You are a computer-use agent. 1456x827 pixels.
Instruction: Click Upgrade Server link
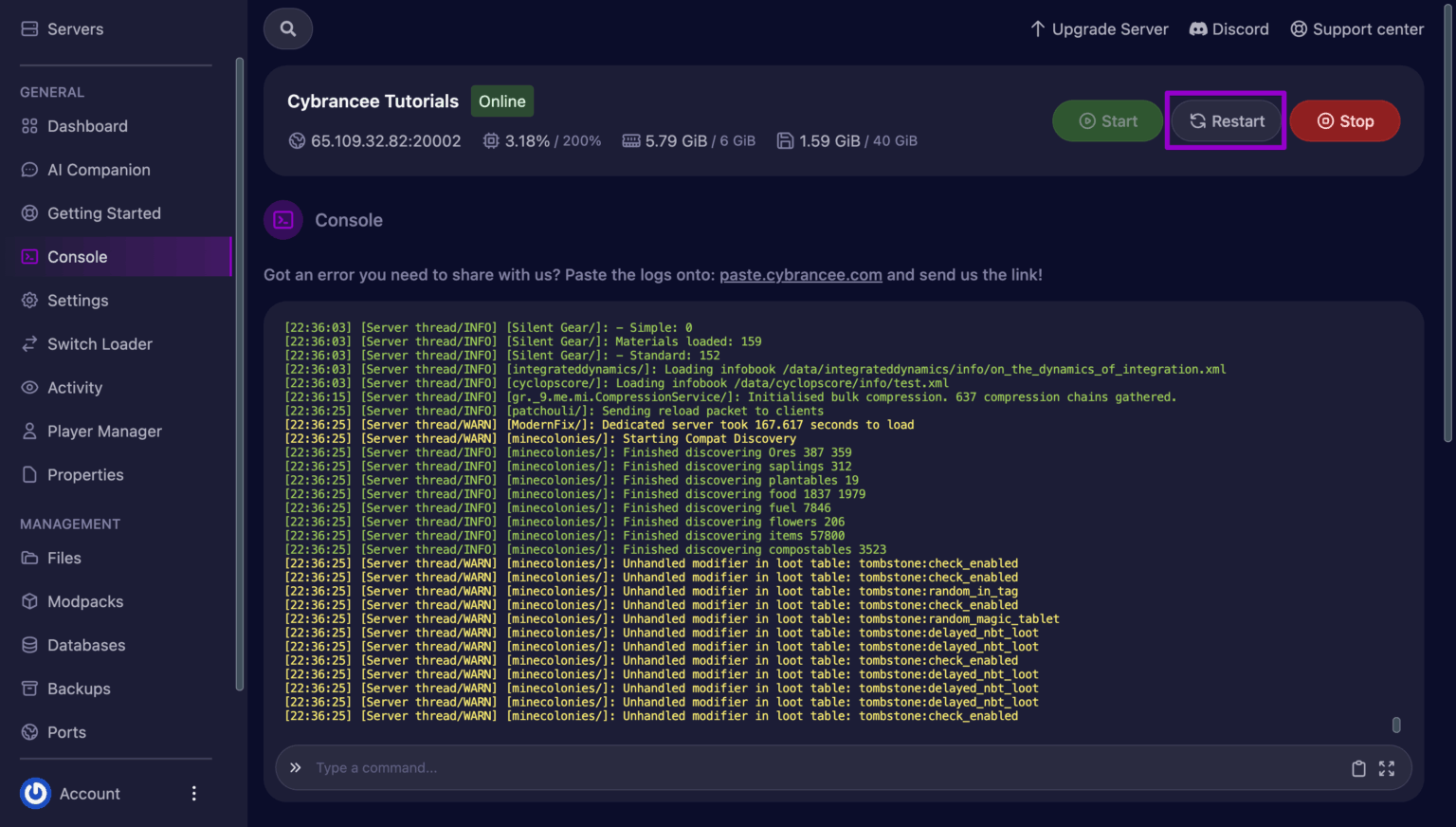click(1100, 29)
